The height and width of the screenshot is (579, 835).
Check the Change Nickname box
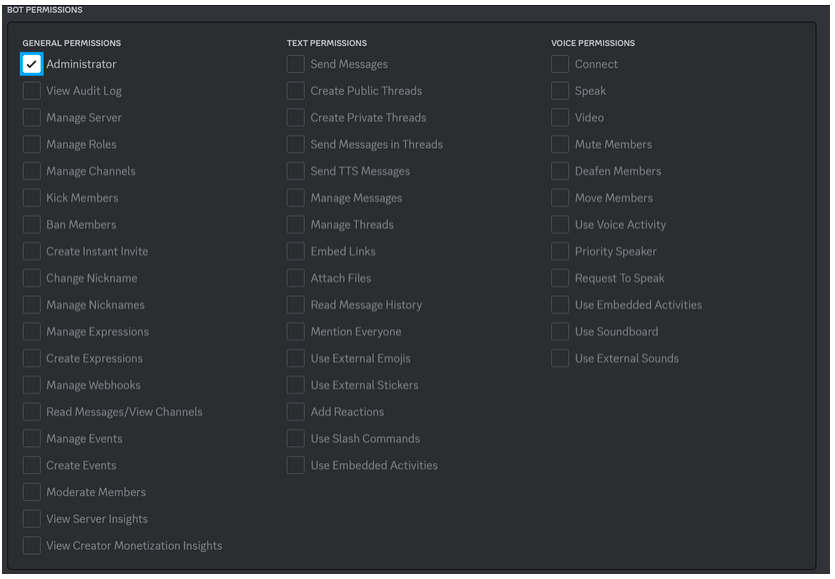point(31,278)
